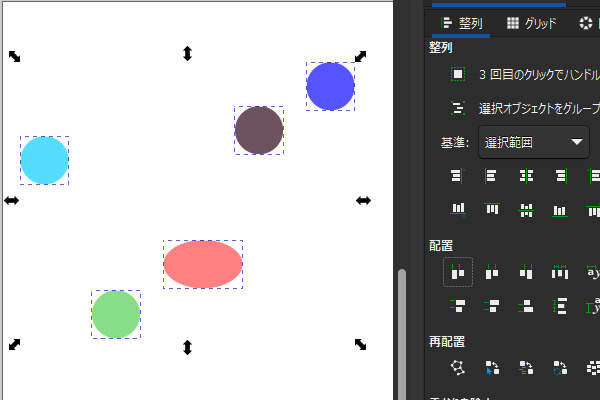The image size is (600, 400).
Task: Distribute right edges equidistantly
Action: [x=526, y=272]
